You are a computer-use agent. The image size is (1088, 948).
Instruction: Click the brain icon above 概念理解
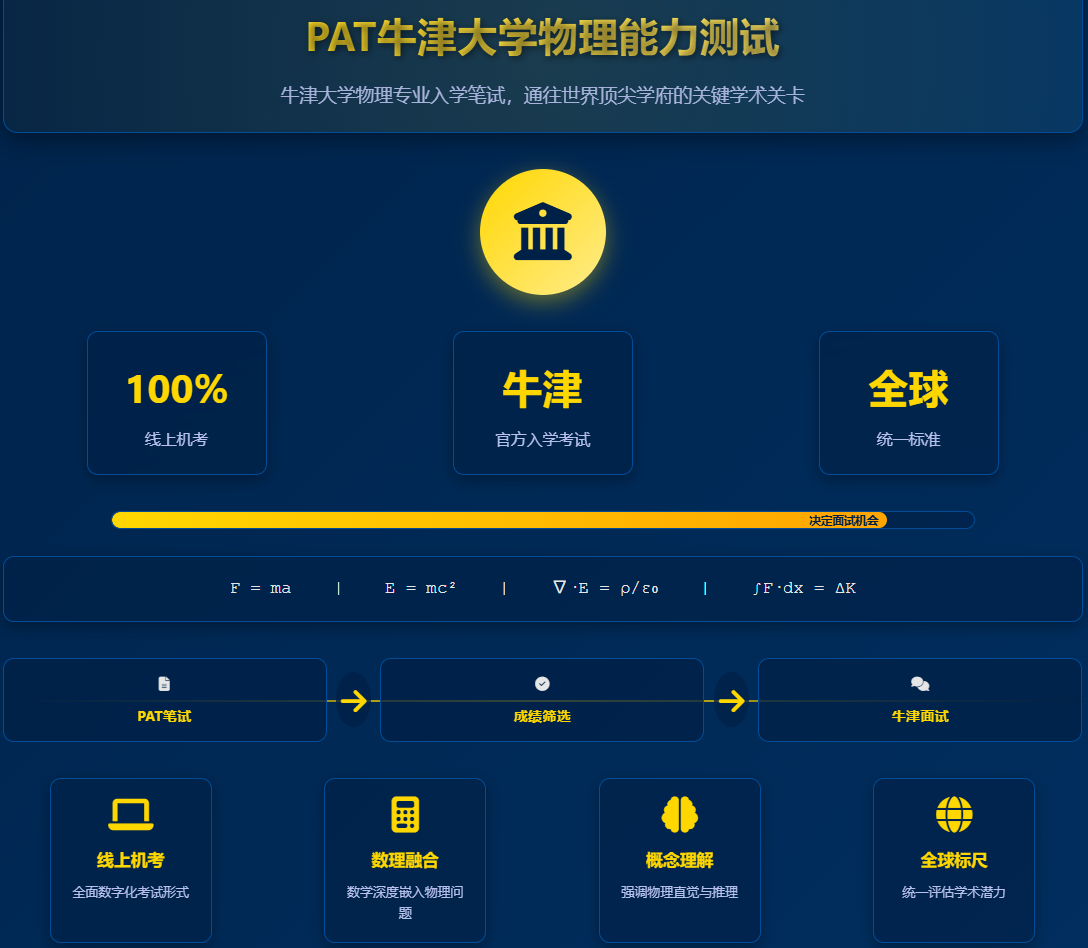tap(680, 814)
